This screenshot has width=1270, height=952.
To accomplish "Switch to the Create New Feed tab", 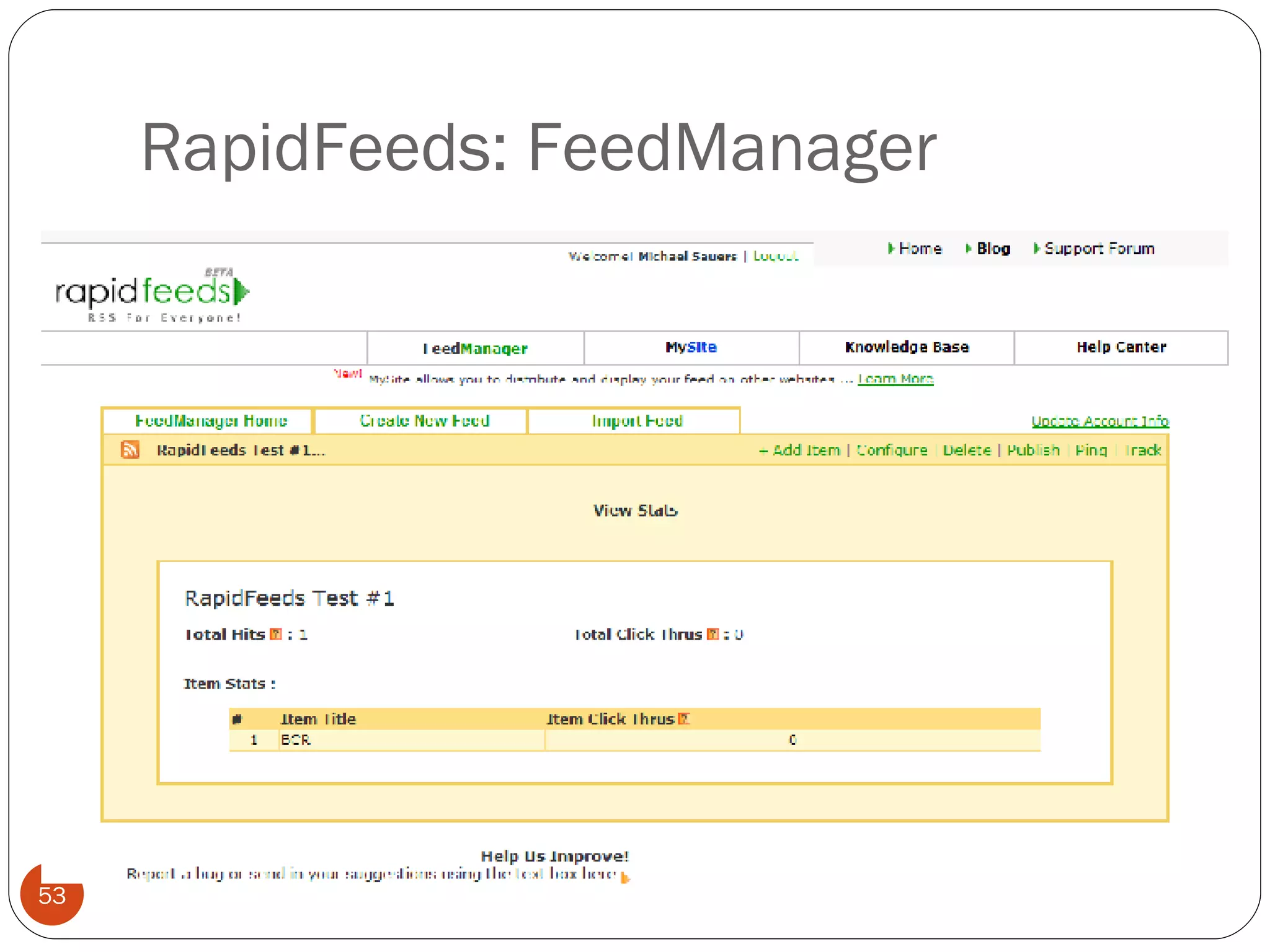I will 421,421.
